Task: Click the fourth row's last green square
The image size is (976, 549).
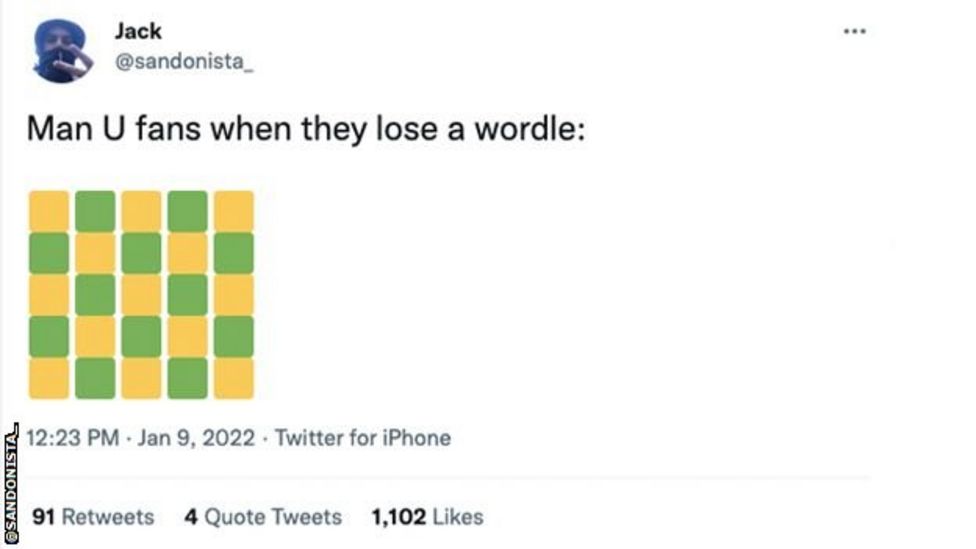Action: pyautogui.click(x=234, y=337)
